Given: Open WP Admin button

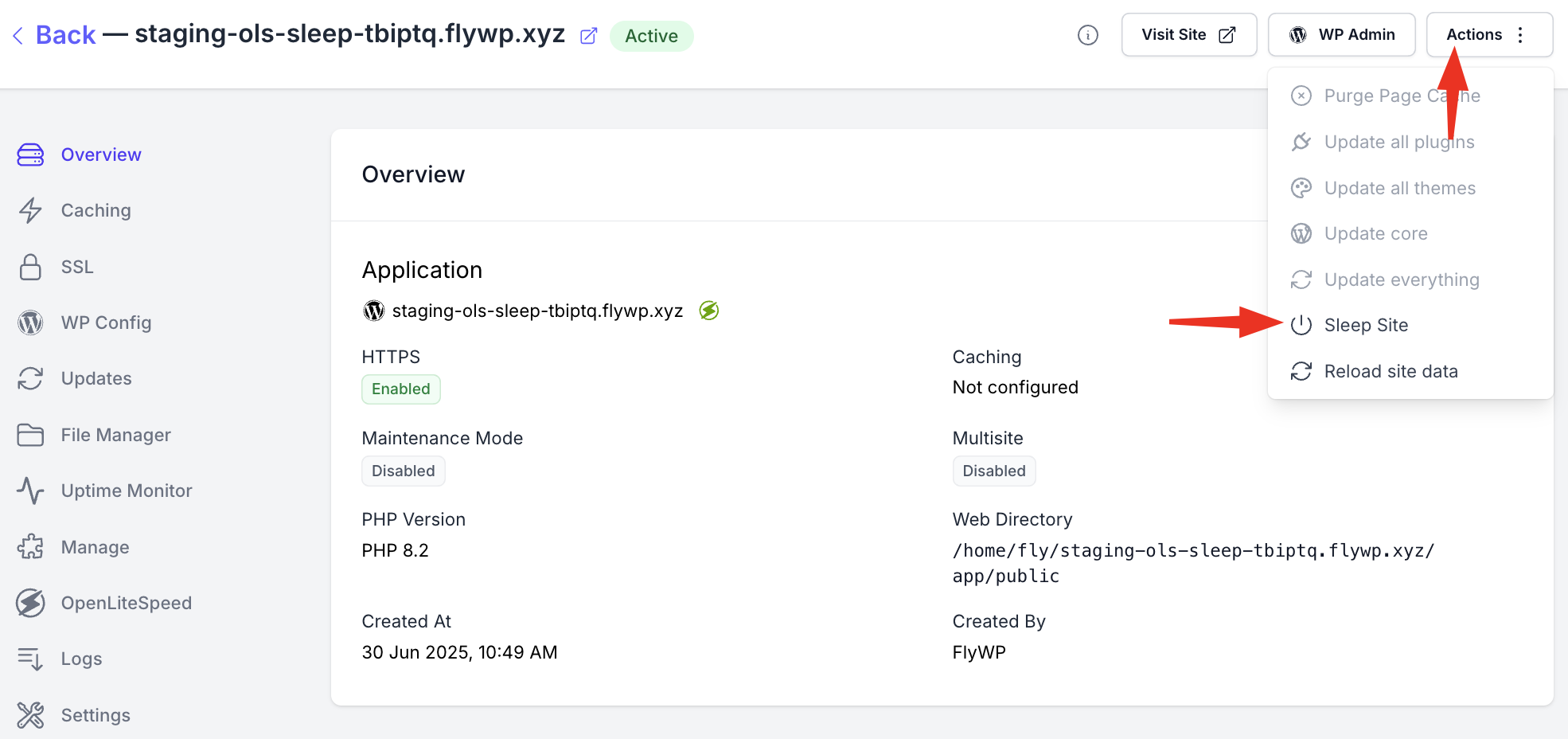Looking at the screenshot, I should 1341,34.
